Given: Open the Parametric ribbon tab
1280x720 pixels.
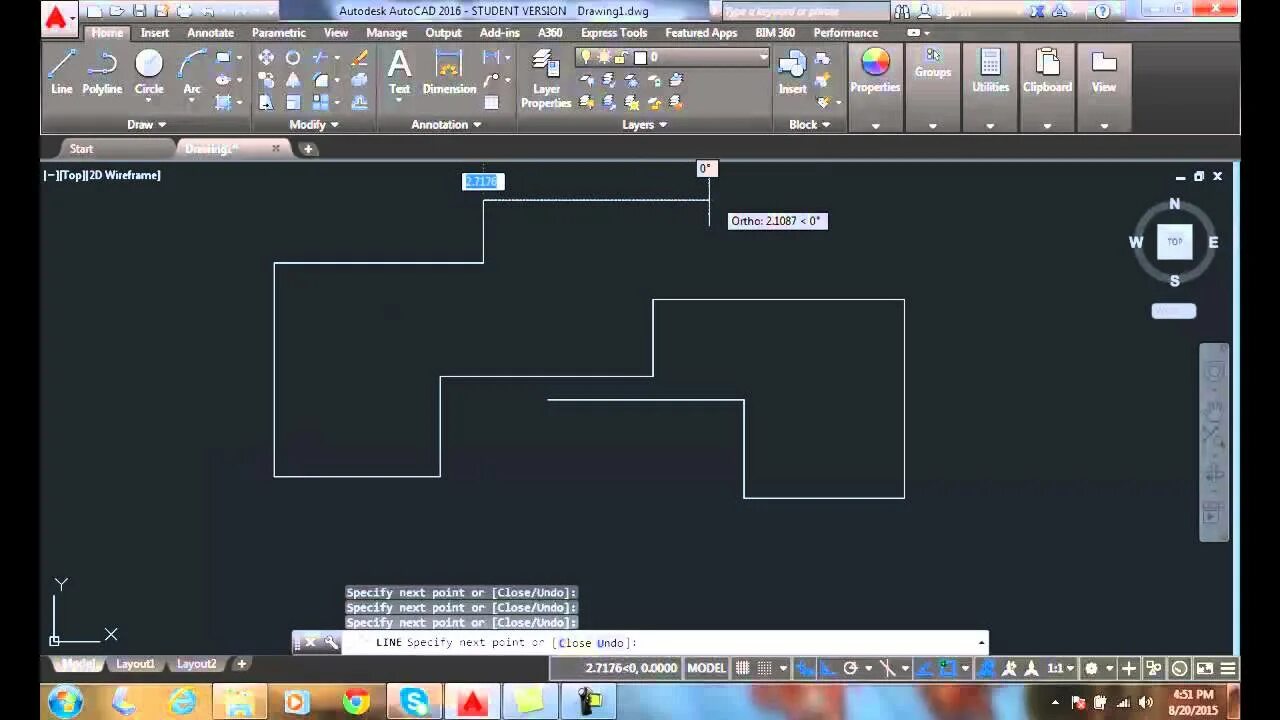Looking at the screenshot, I should point(279,33).
